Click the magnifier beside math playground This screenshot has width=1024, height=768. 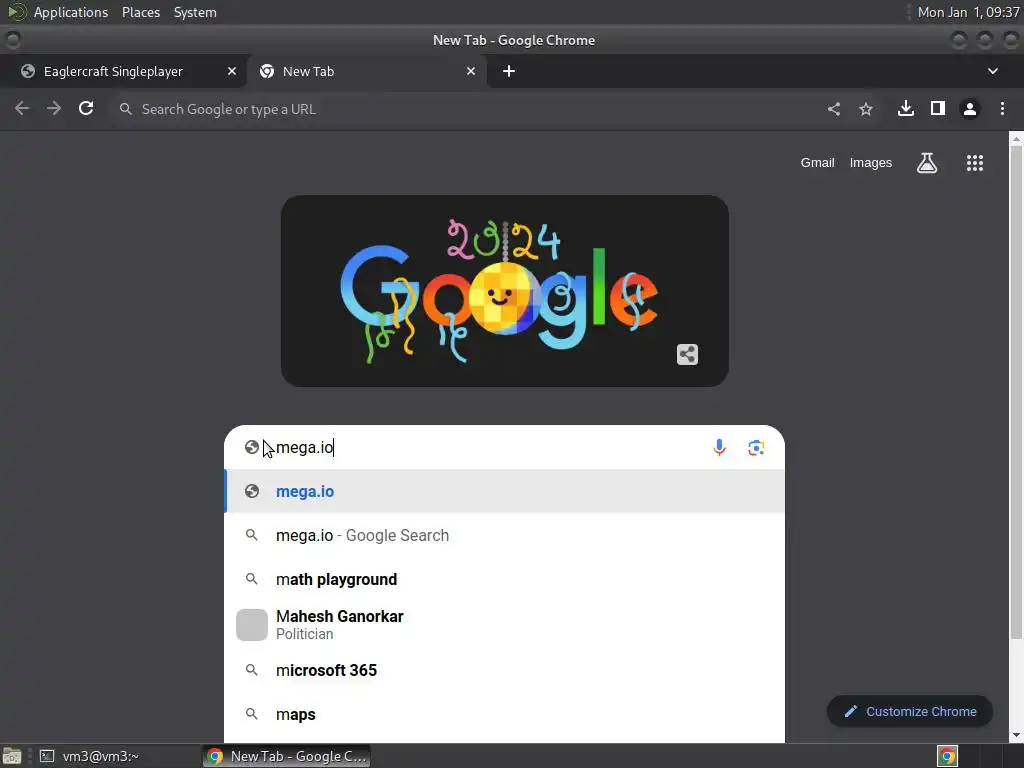251,579
